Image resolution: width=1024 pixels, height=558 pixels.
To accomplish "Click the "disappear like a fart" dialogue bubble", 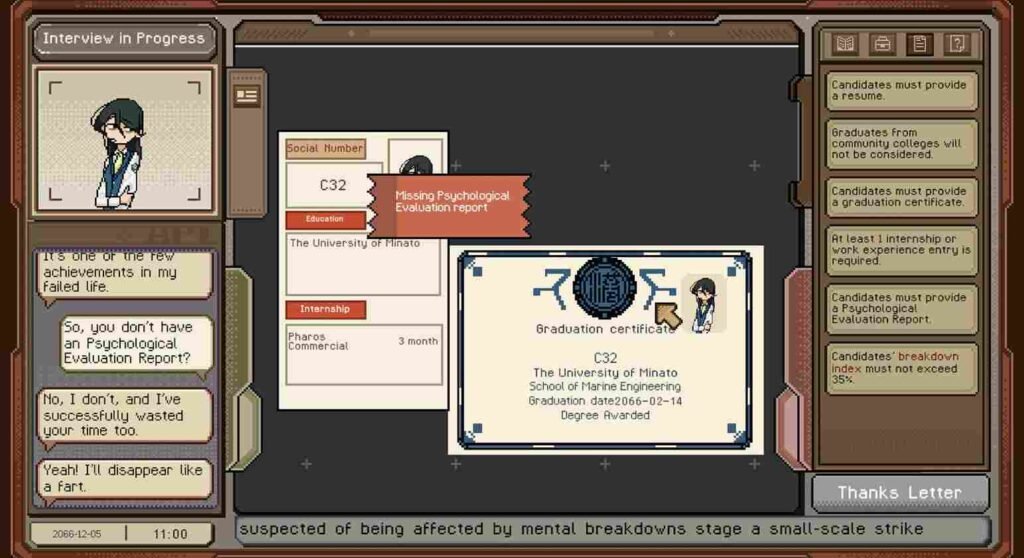I will coord(124,478).
